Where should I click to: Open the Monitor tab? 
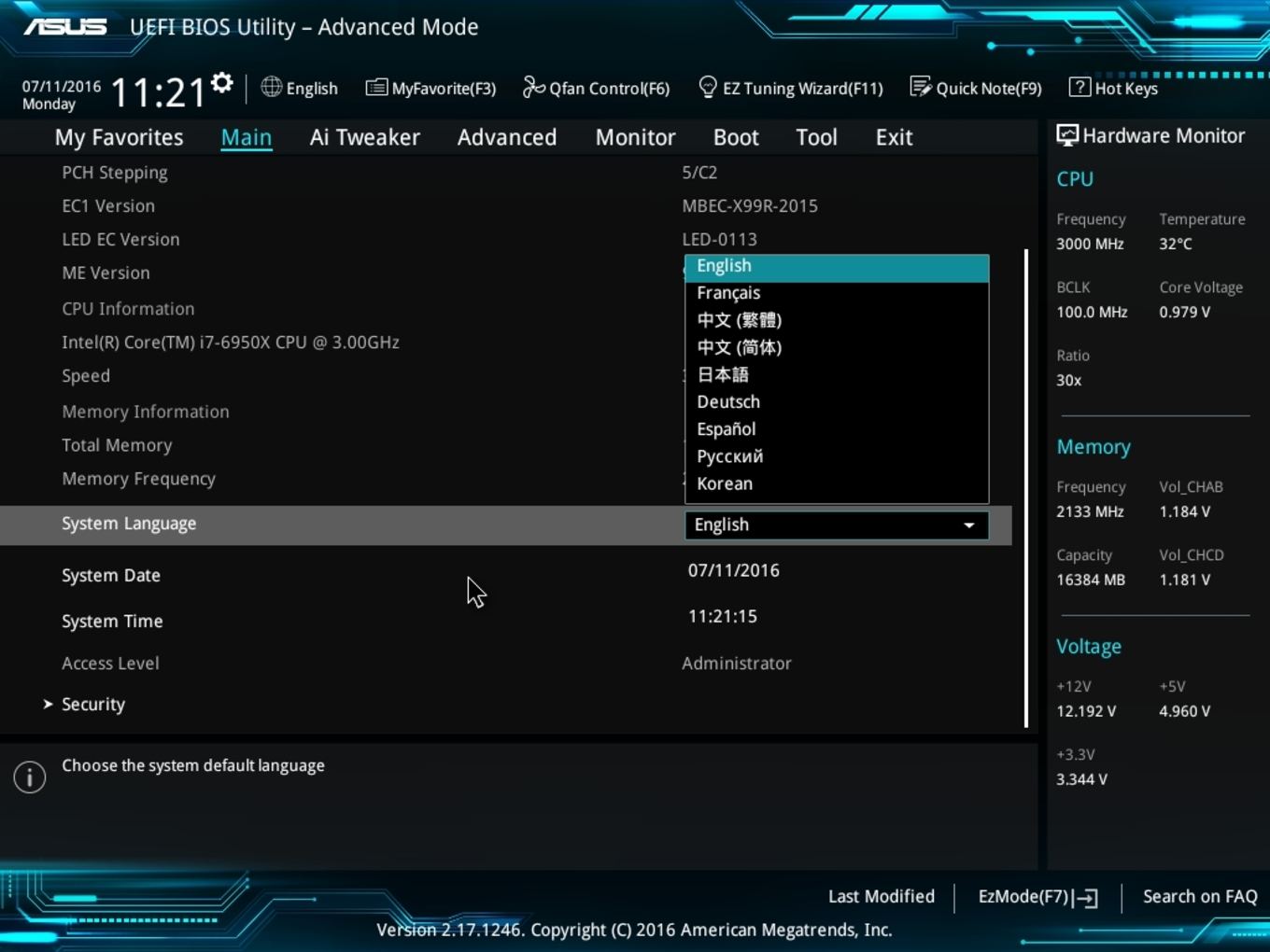635,137
